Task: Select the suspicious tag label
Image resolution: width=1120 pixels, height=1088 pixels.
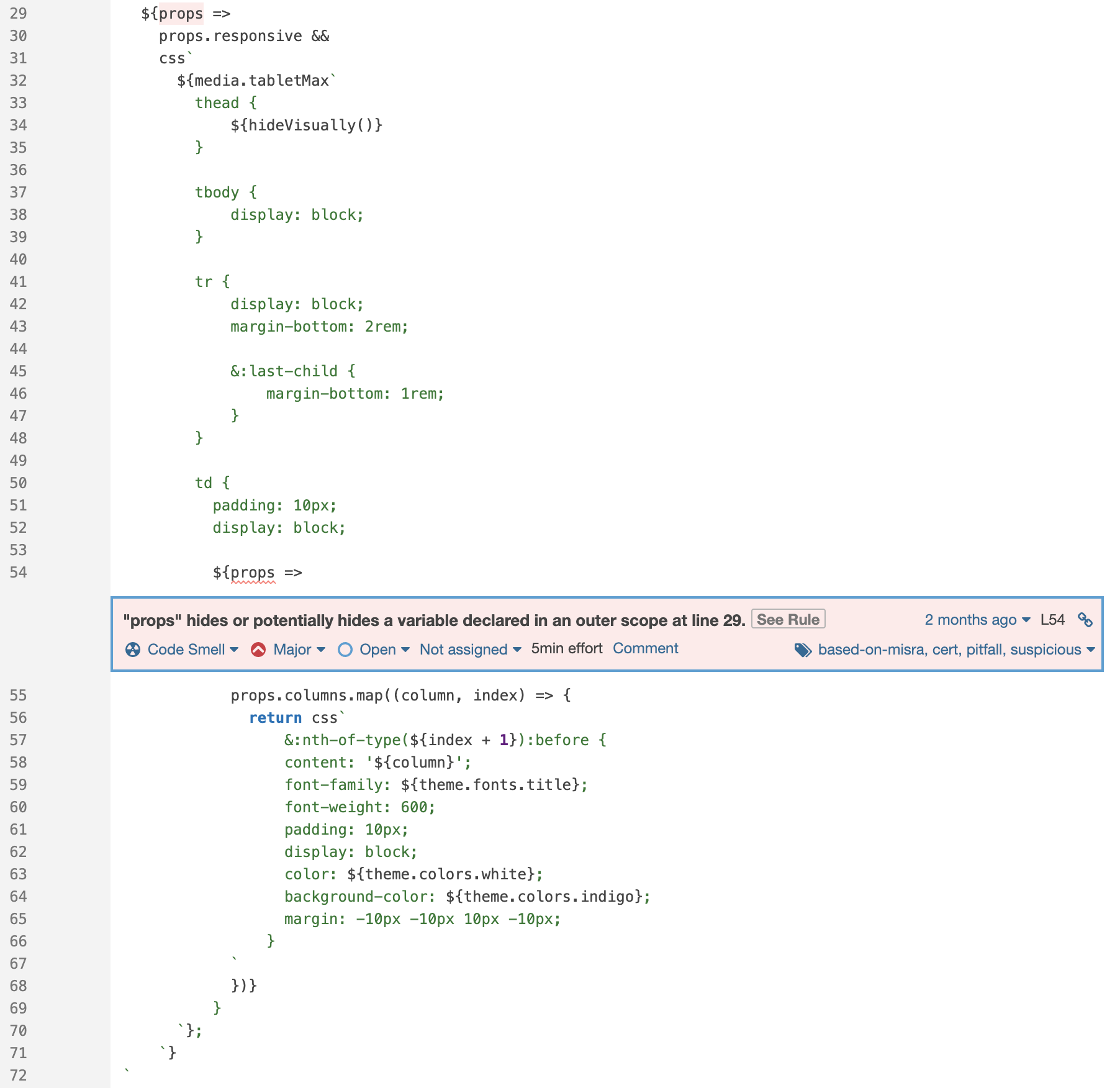Action: [1047, 650]
